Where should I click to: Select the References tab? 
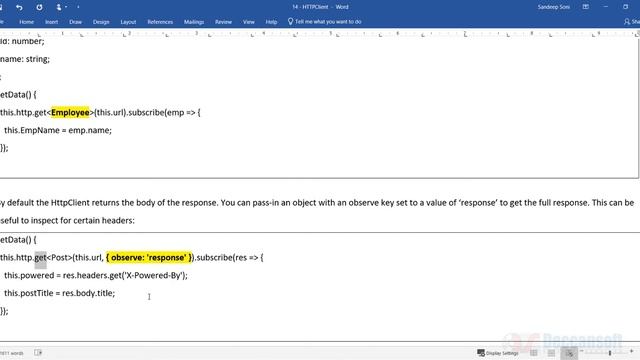160,22
